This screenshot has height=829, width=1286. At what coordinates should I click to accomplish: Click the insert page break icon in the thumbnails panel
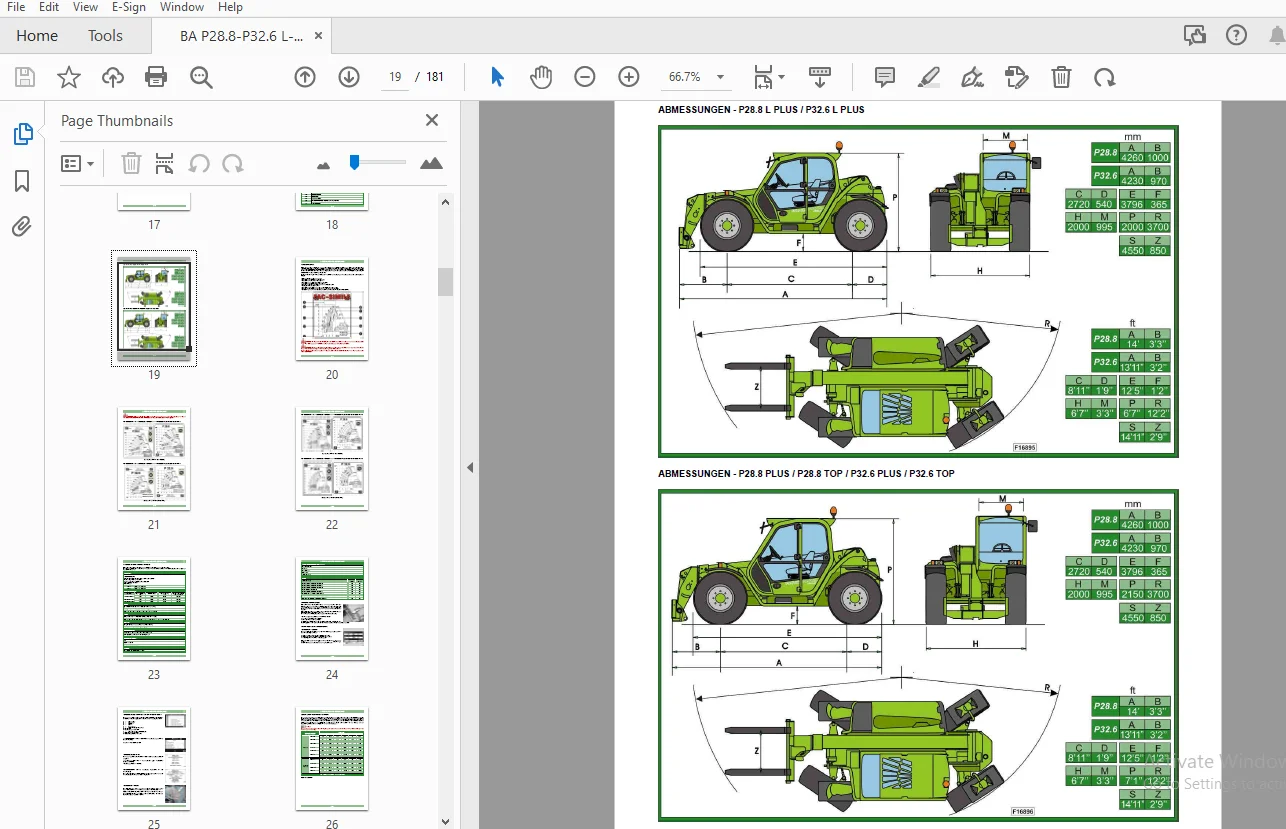point(165,163)
